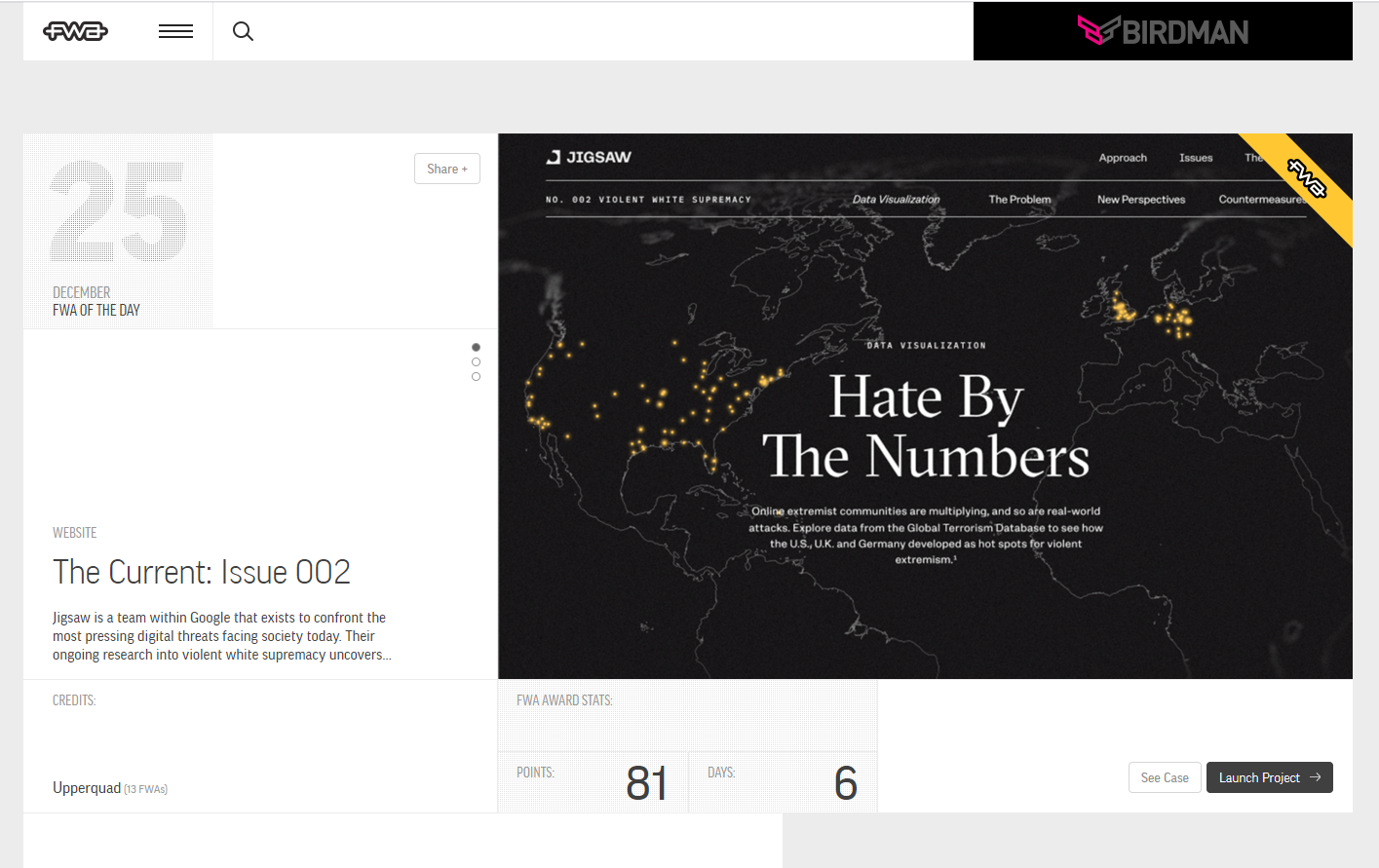Open Issues menu in preview image
Screen dimensions: 1379x868
(x=1196, y=158)
